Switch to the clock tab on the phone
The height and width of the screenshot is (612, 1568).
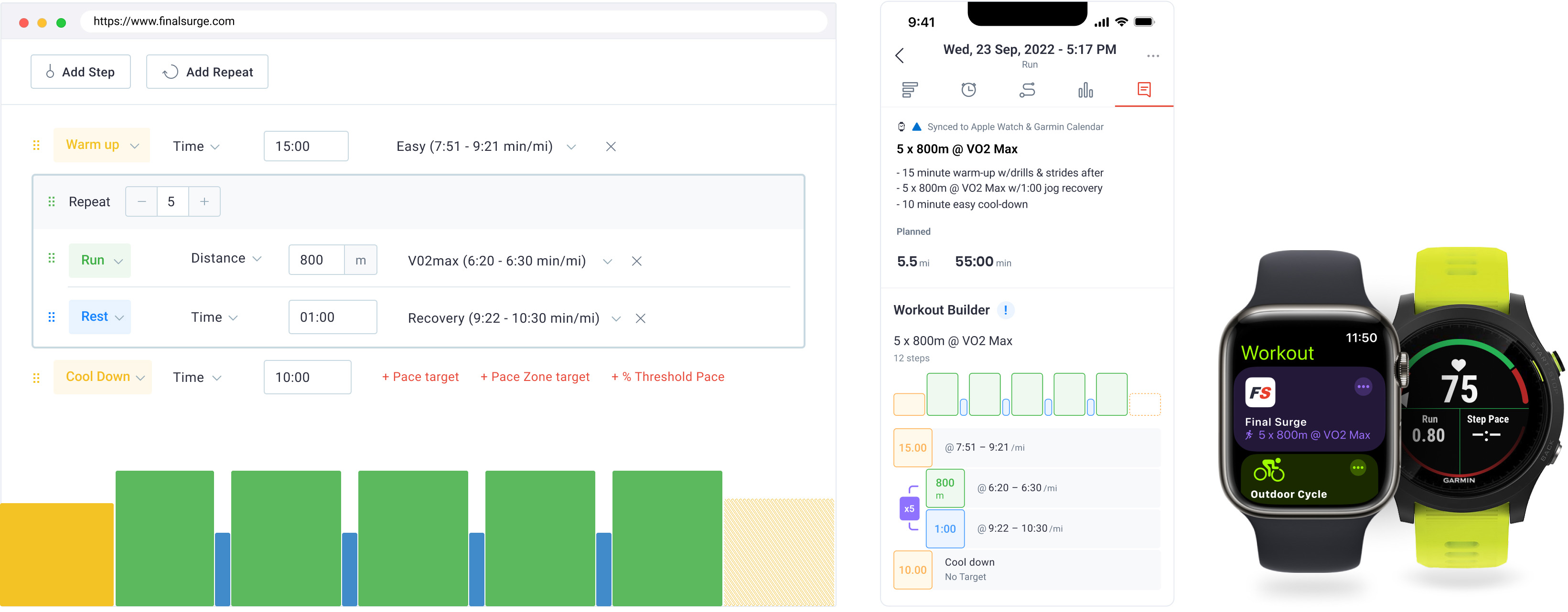click(x=968, y=90)
